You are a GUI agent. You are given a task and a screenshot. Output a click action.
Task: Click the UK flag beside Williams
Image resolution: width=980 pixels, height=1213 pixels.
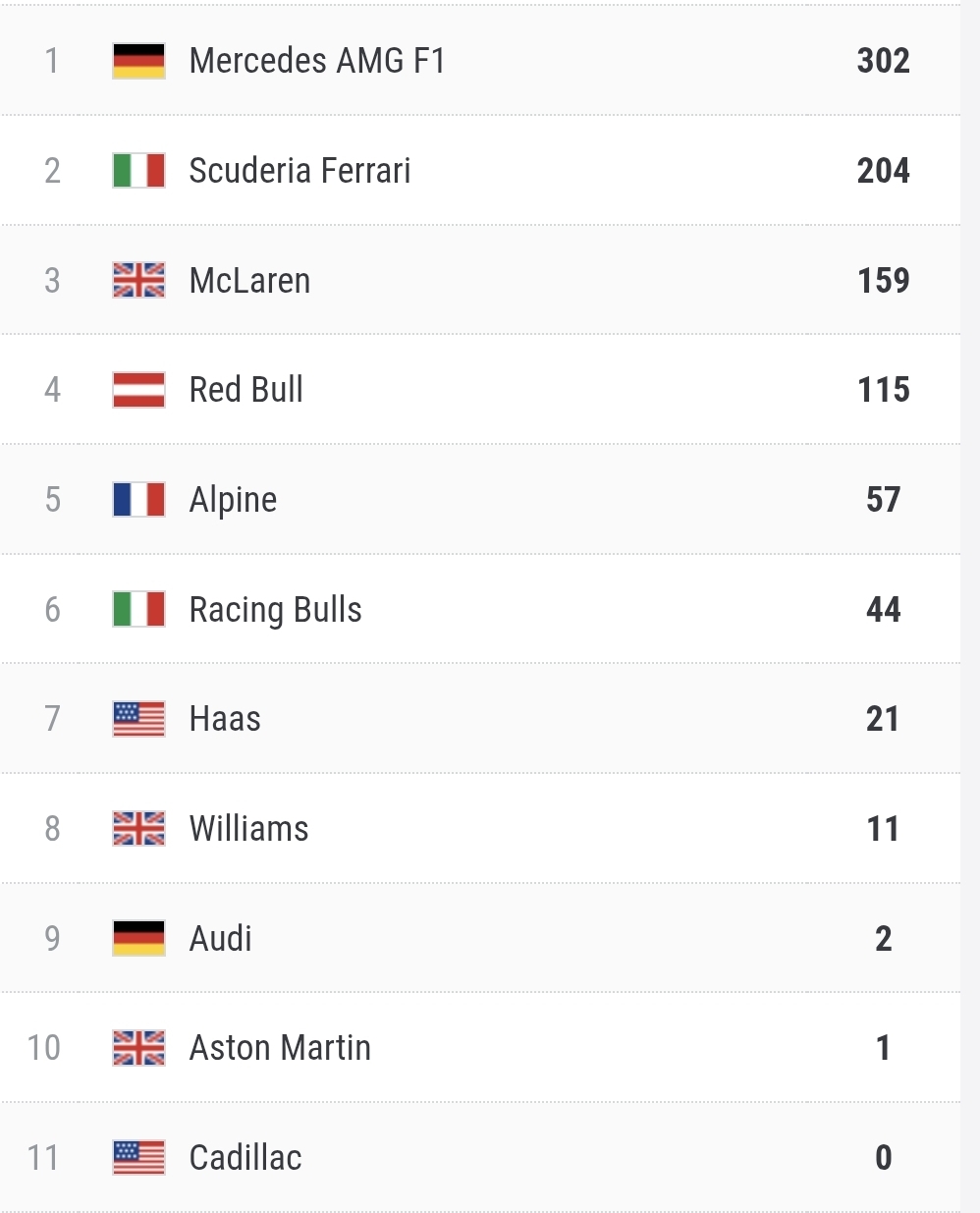(138, 829)
